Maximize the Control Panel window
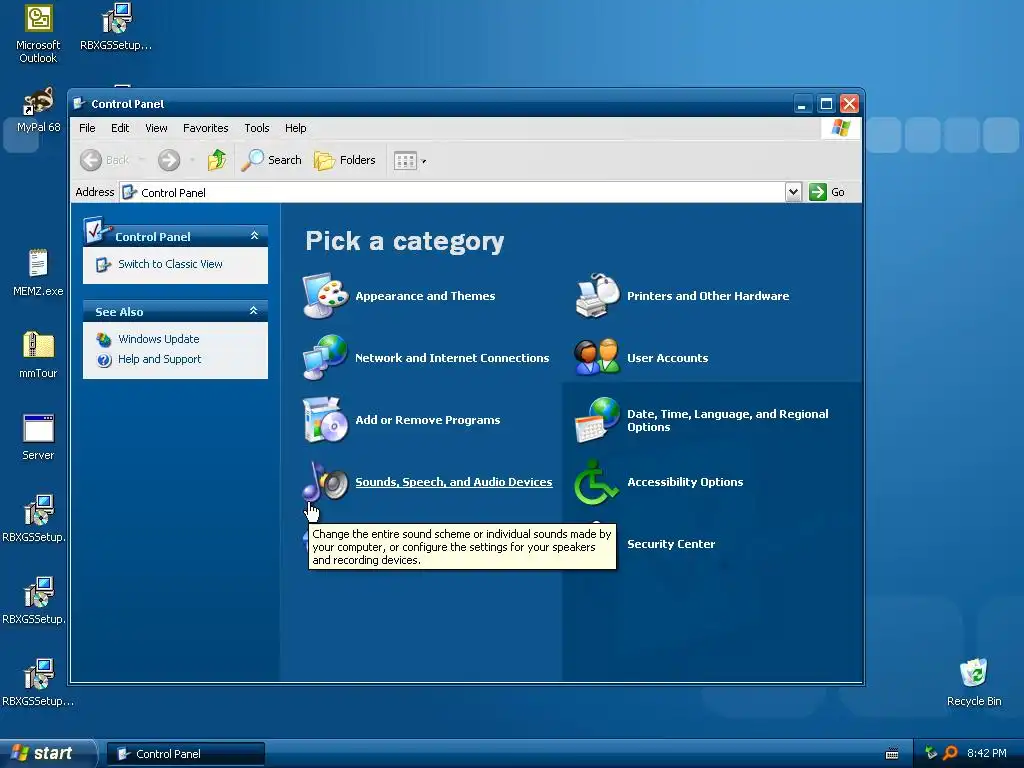 pyautogui.click(x=826, y=103)
